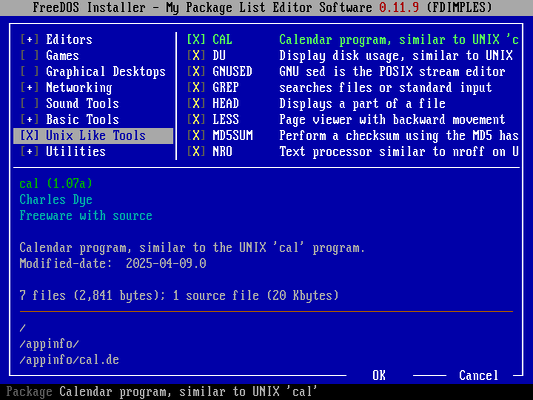Toggle the Games category checkbox

coord(30,56)
